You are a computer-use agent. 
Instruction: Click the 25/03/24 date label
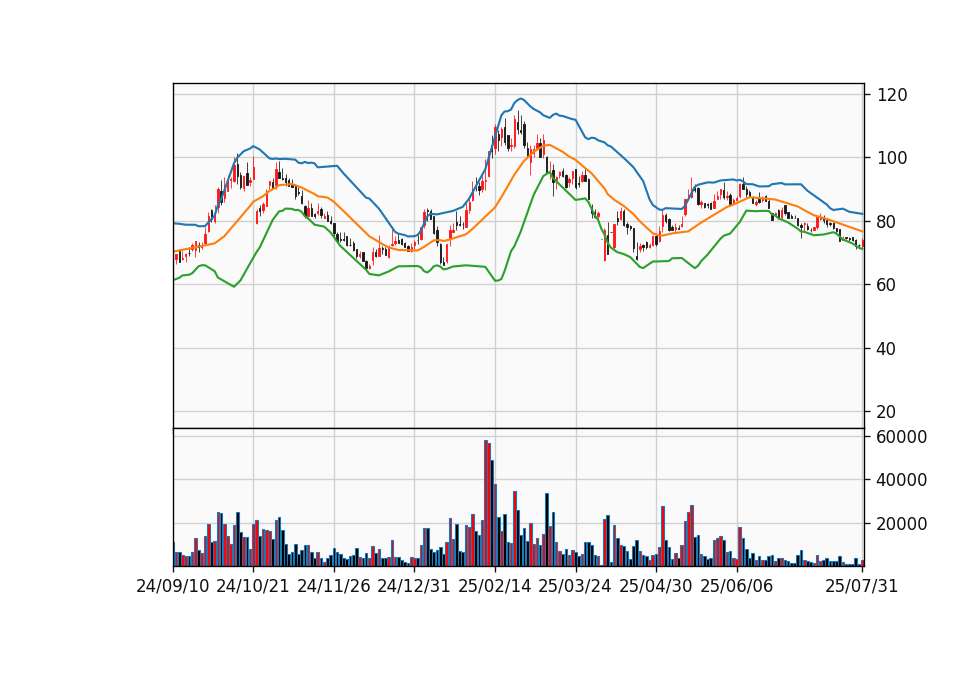(x=575, y=586)
